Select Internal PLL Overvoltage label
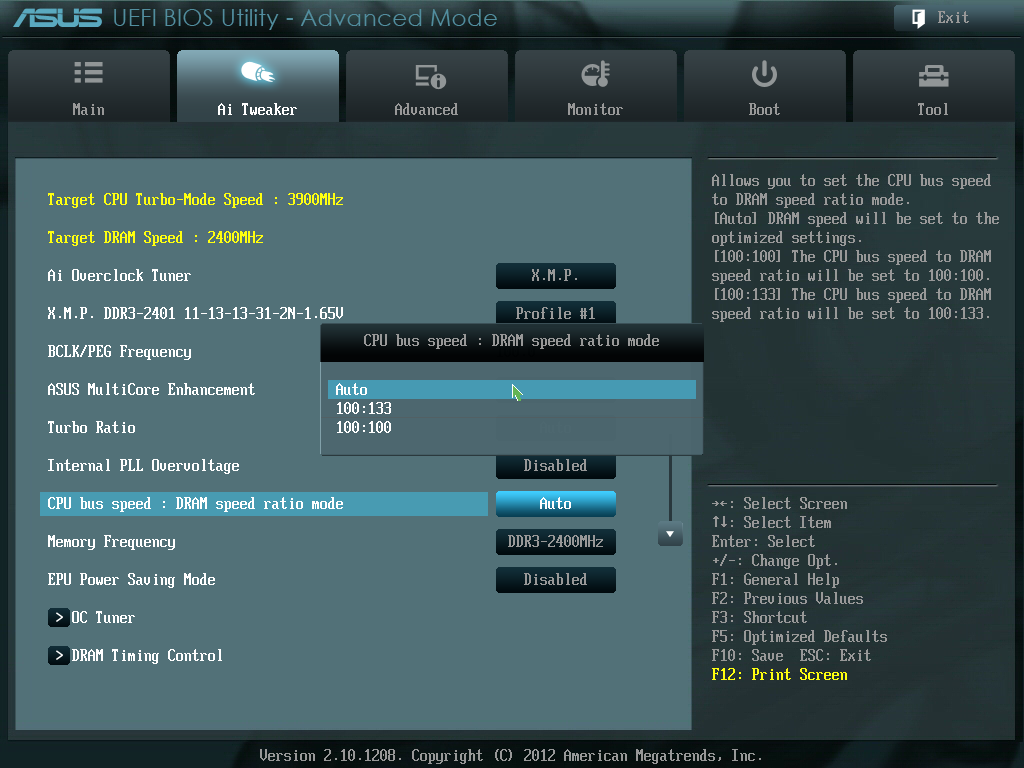1024x768 pixels. (x=143, y=466)
